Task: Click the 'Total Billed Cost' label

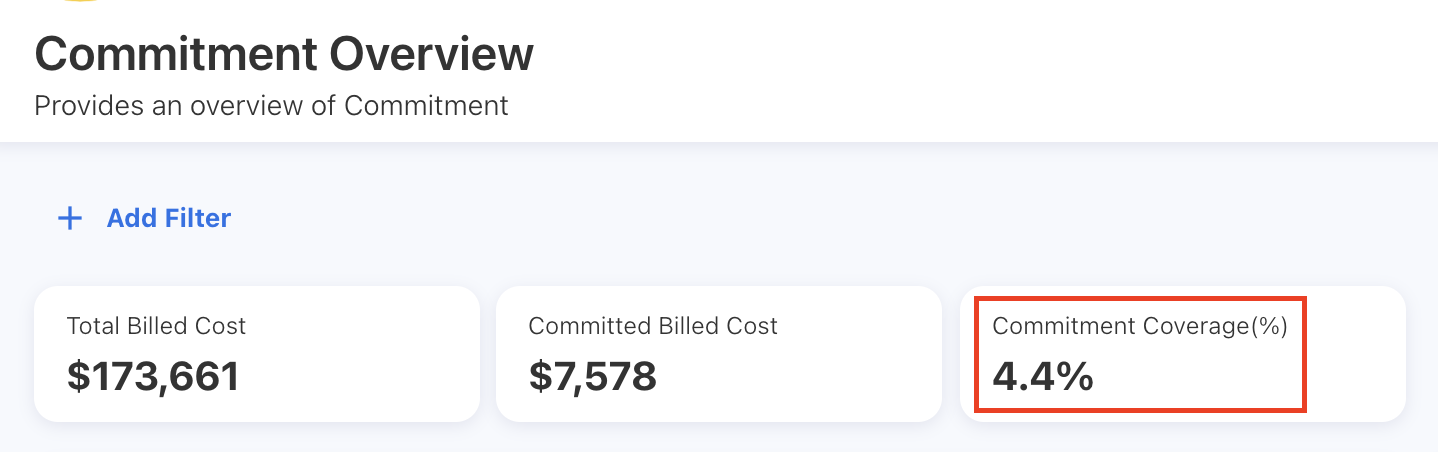Action: coord(156,325)
